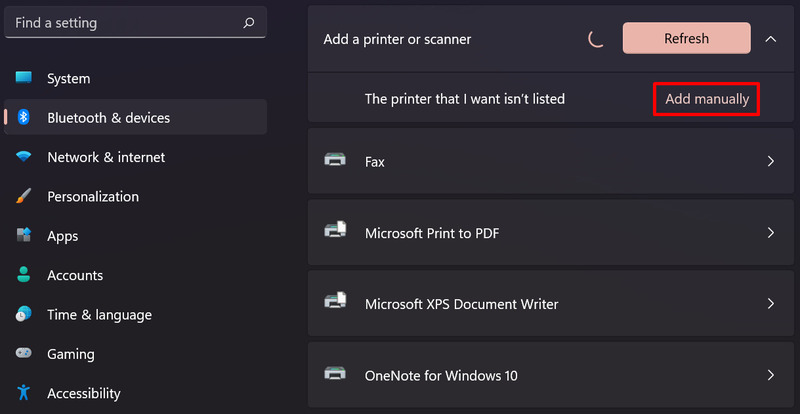
Task: Click the Fax printer icon
Action: coord(335,160)
